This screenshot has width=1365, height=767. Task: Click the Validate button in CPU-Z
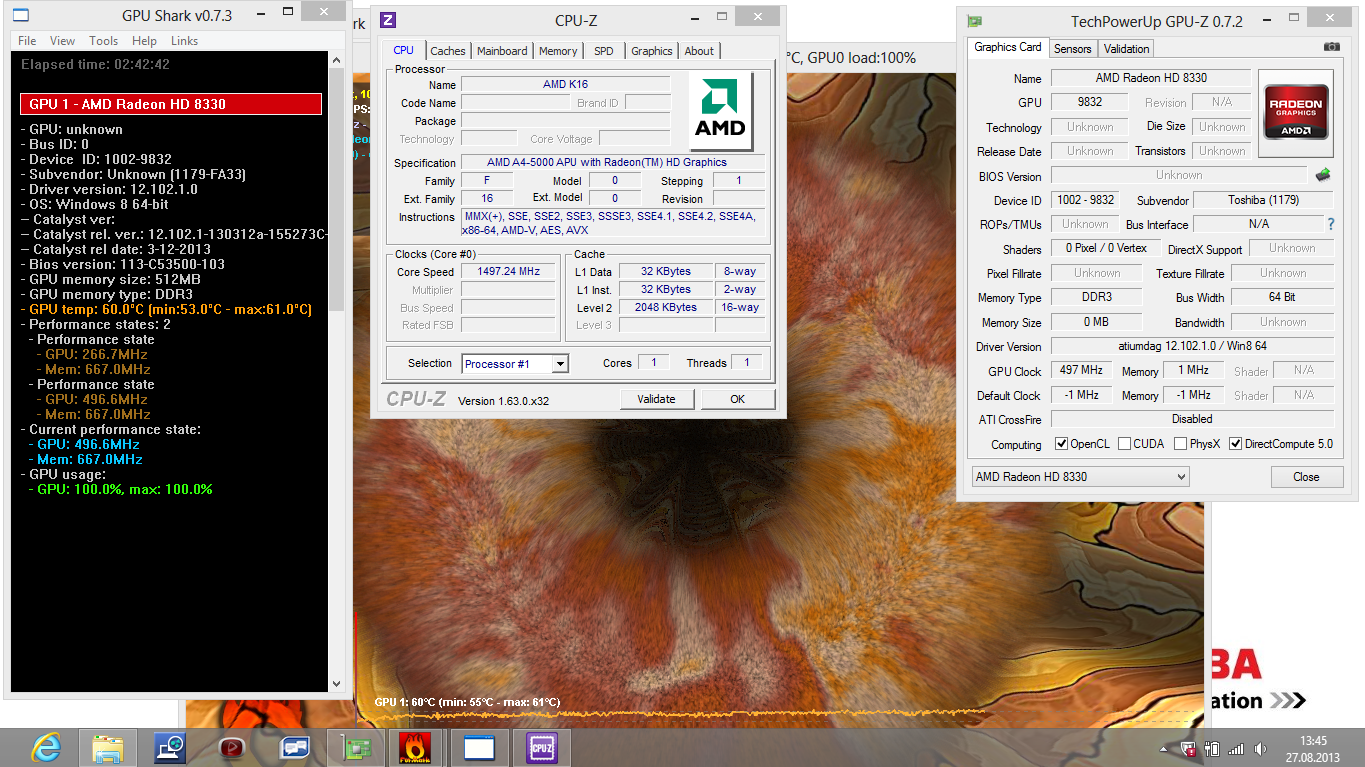(x=656, y=399)
